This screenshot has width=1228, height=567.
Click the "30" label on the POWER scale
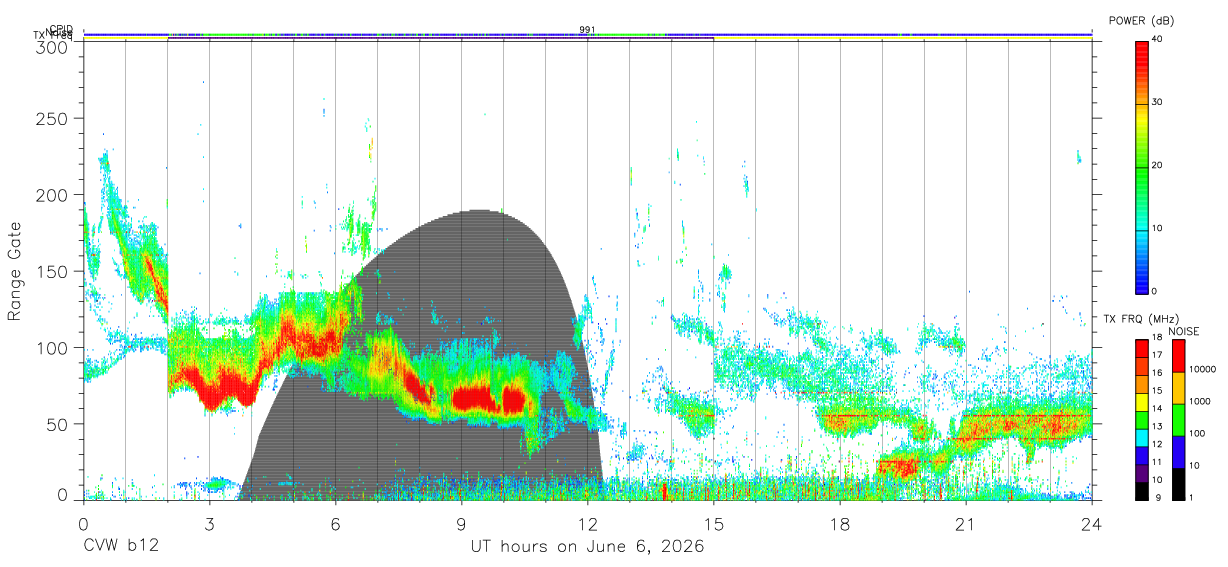coord(1157,102)
